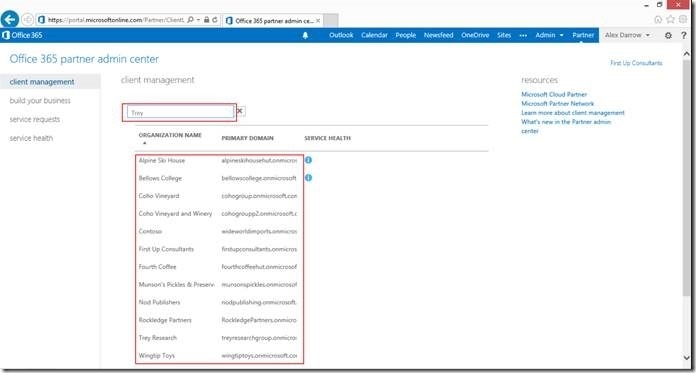Select the Fourth Coffee organization
The image size is (696, 373).
click(157, 267)
